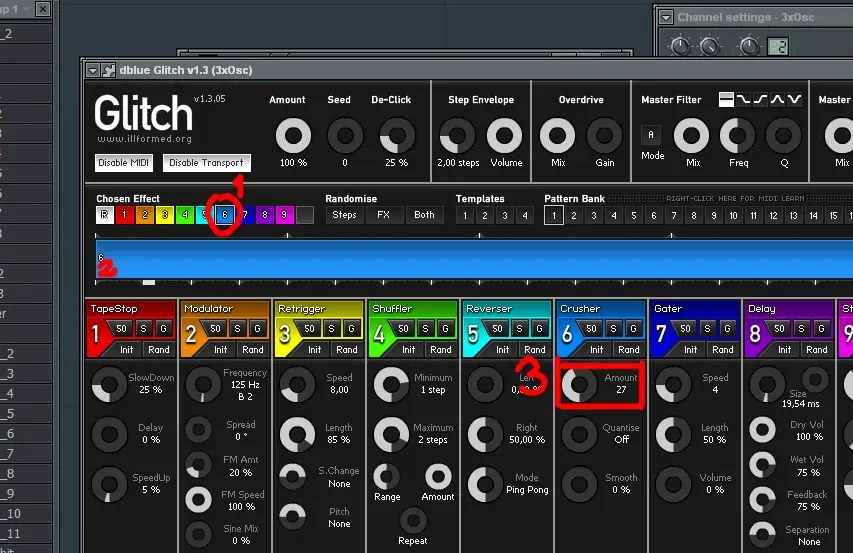Screen dimensions: 853x553
Task: Select orange chosen effect 2 swatch
Action: tap(145, 215)
